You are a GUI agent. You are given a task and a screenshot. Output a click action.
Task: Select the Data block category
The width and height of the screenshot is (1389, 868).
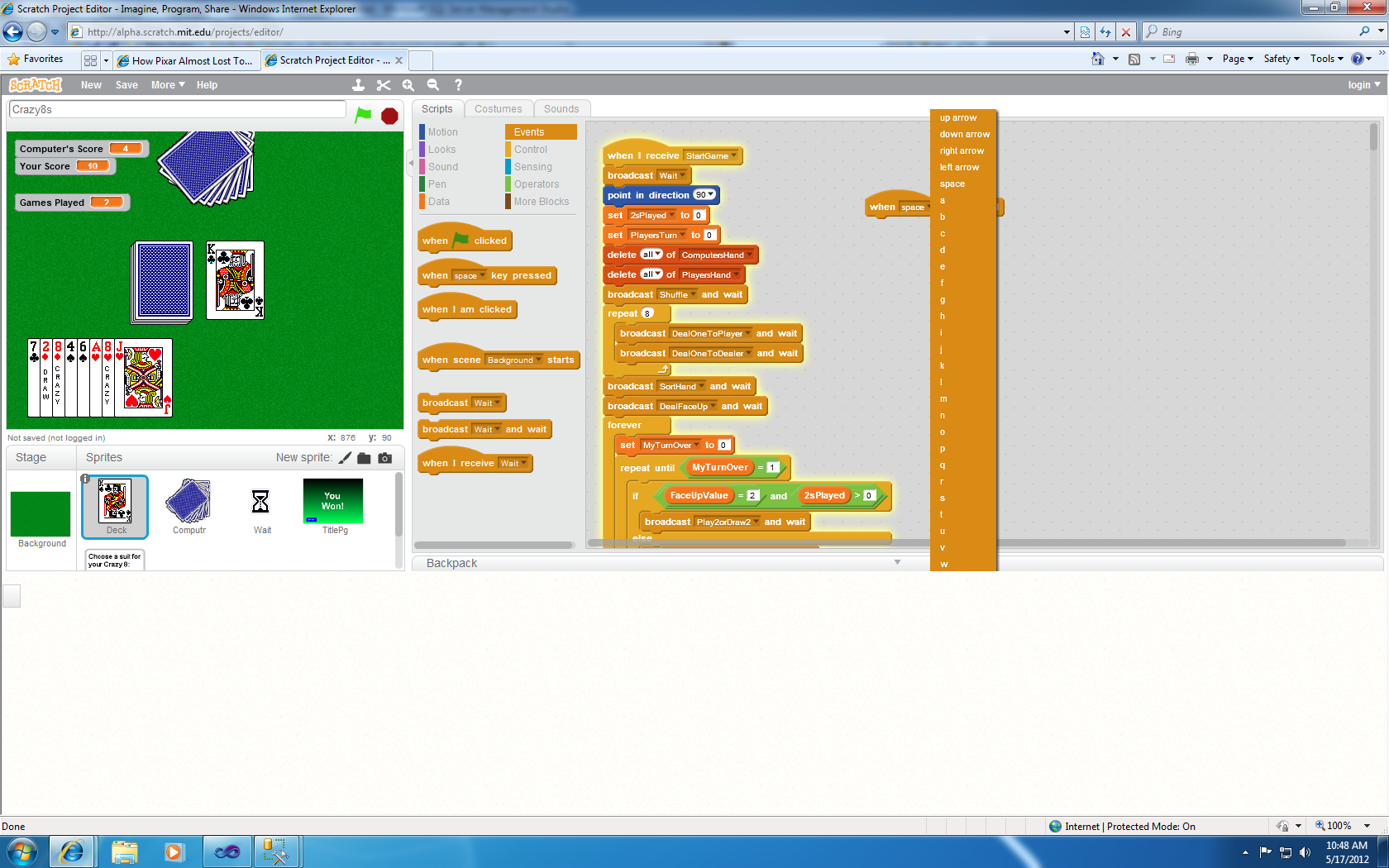[438, 202]
